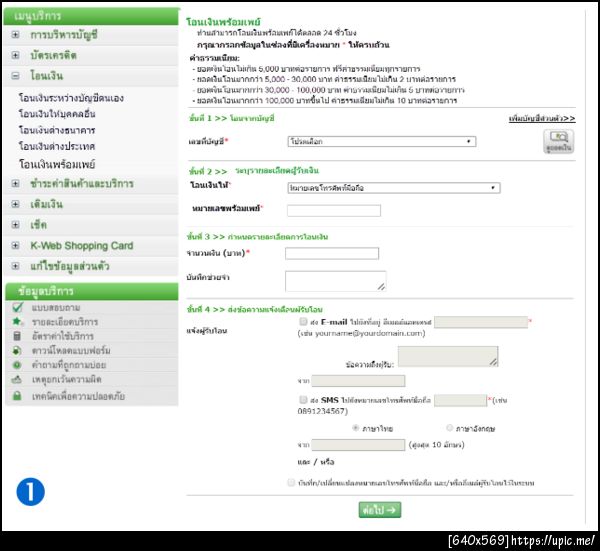Open โอนเงินระหว่างบัญชีตนเอง menu item
600x551 pixels.
pos(71,98)
